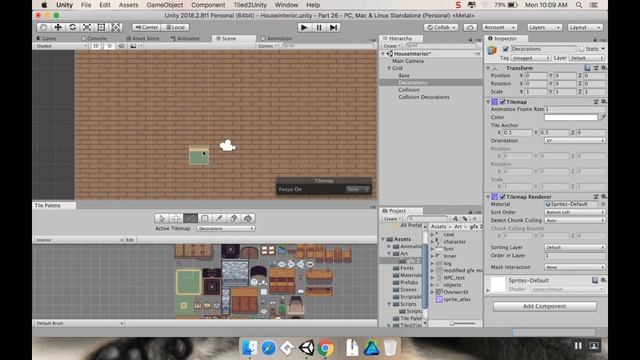The image size is (640, 360).
Task: Switch to the Animator tab
Action: pyautogui.click(x=185, y=38)
